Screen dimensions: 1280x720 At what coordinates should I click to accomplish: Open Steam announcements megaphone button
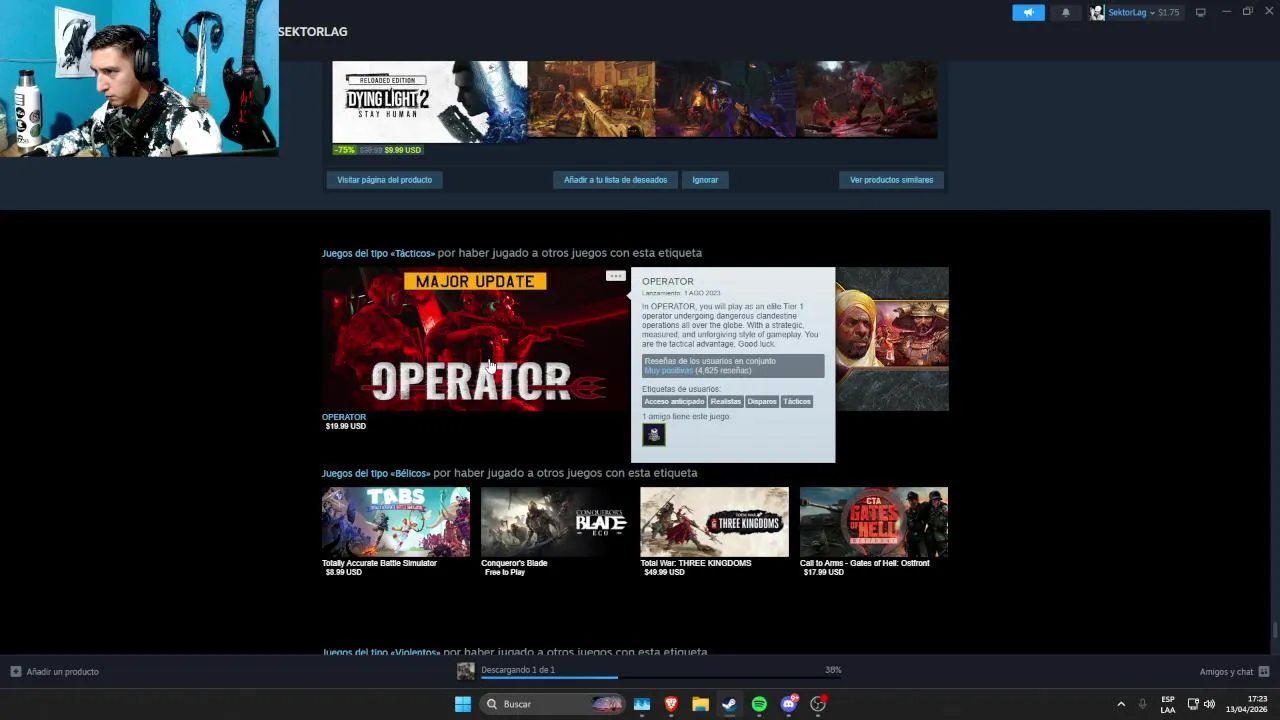coord(1028,12)
